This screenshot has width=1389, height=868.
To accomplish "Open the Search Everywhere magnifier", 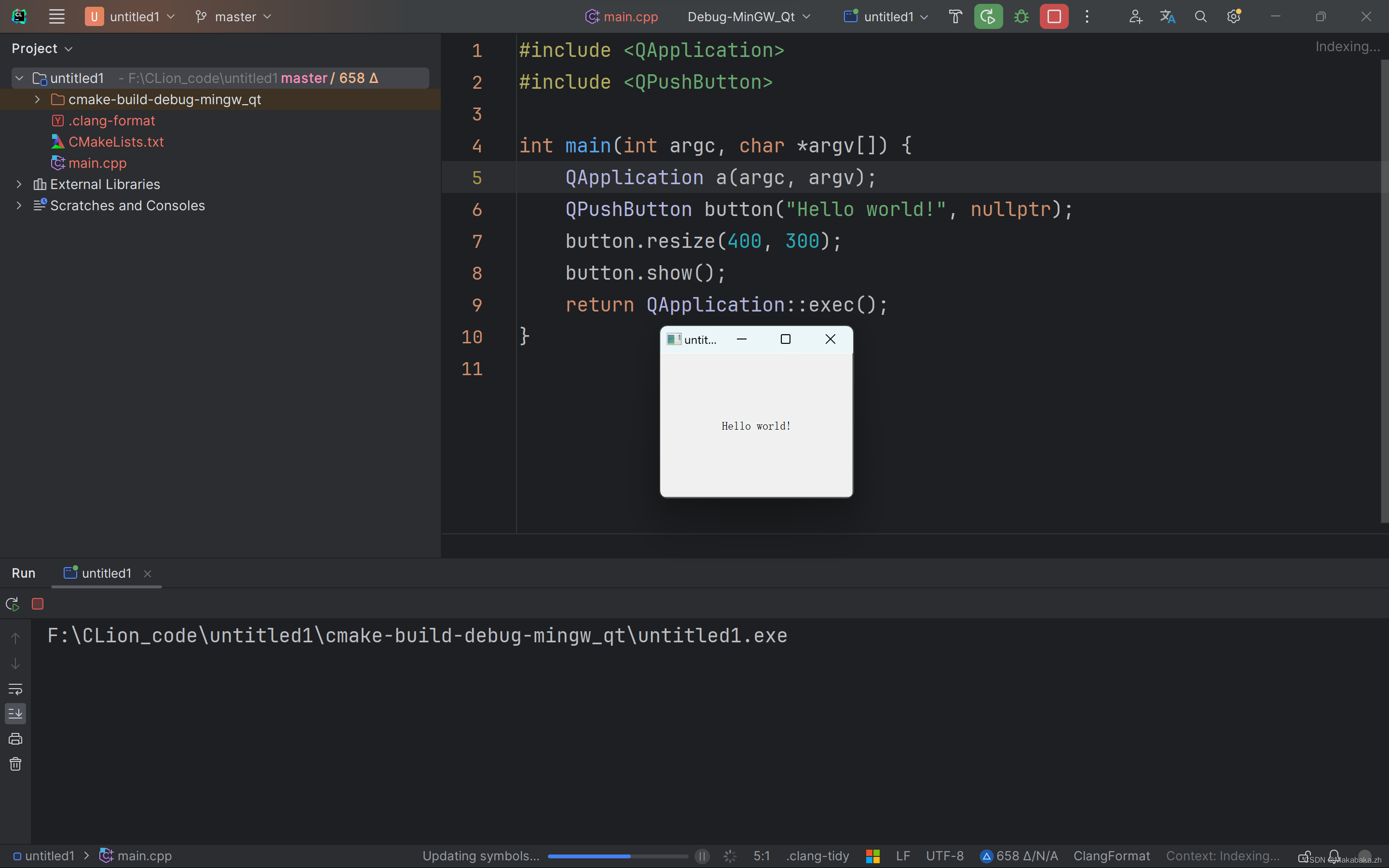I will coord(1200,17).
